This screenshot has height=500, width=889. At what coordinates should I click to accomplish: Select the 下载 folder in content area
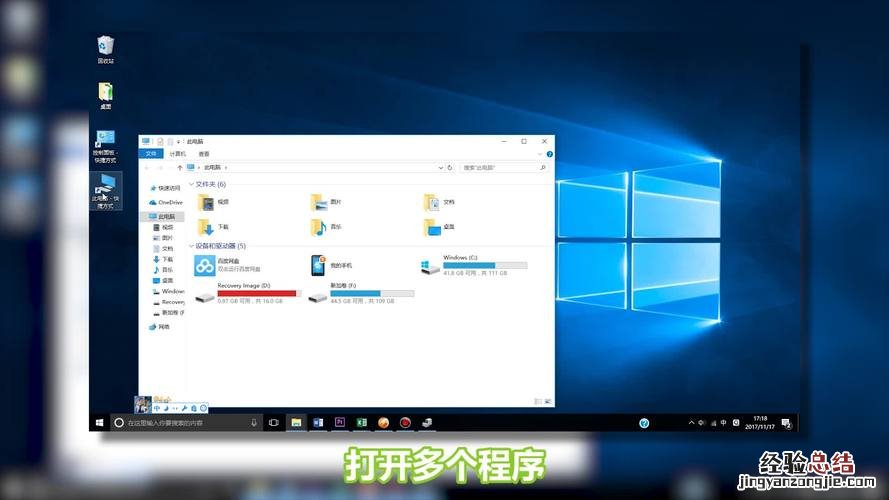tap(213, 227)
